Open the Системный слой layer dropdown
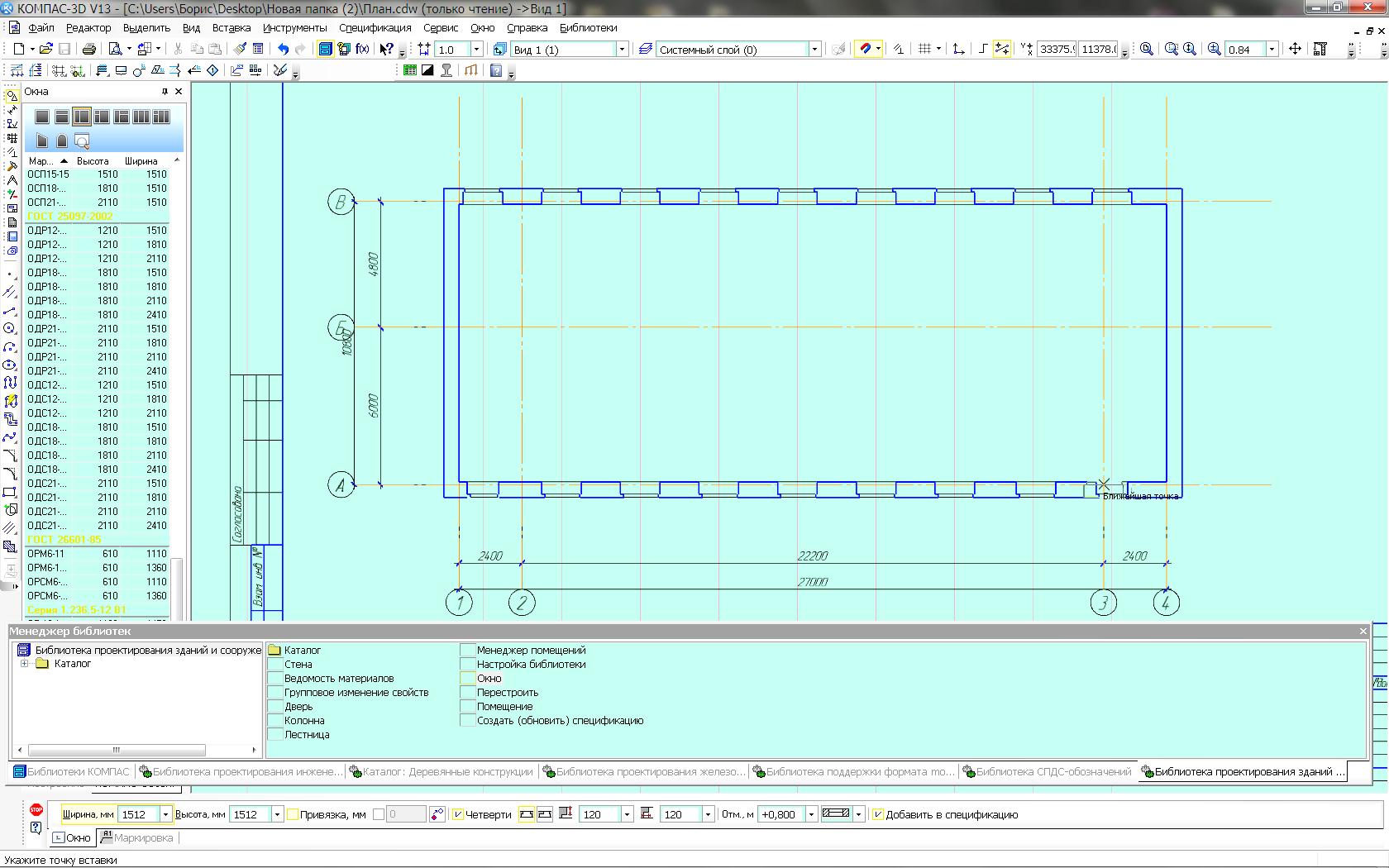The image size is (1389, 868). (x=814, y=50)
